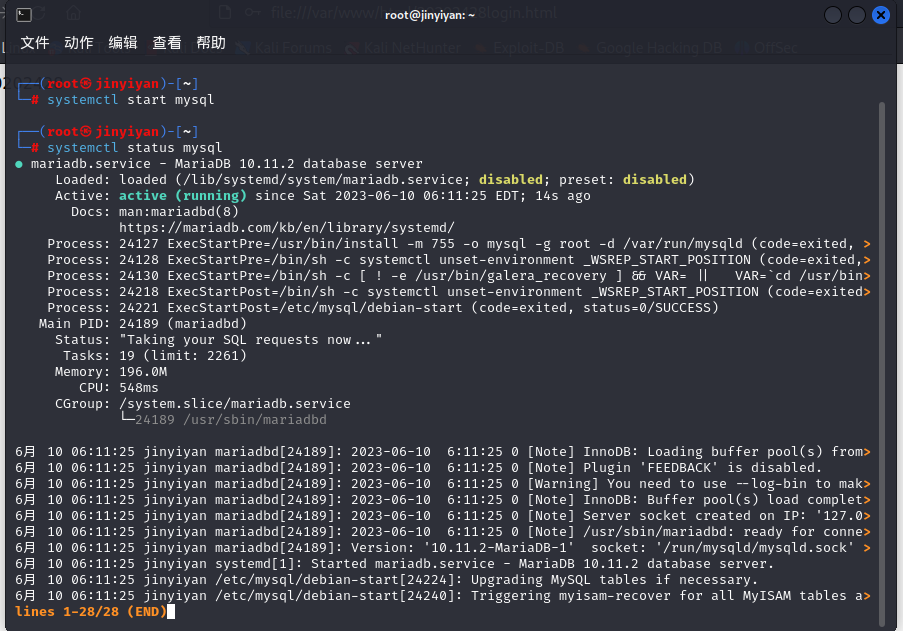Minimize the terminal window
The height and width of the screenshot is (631, 903).
[833, 15]
